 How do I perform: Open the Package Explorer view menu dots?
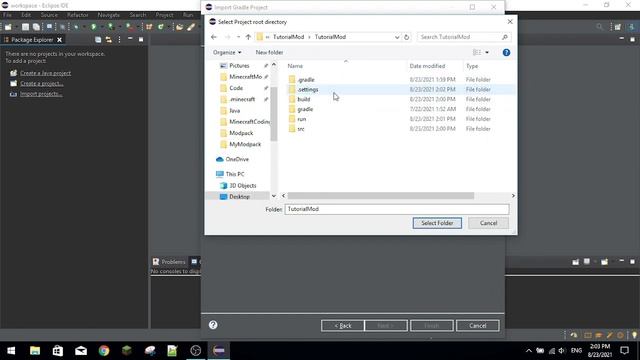click(x=119, y=40)
